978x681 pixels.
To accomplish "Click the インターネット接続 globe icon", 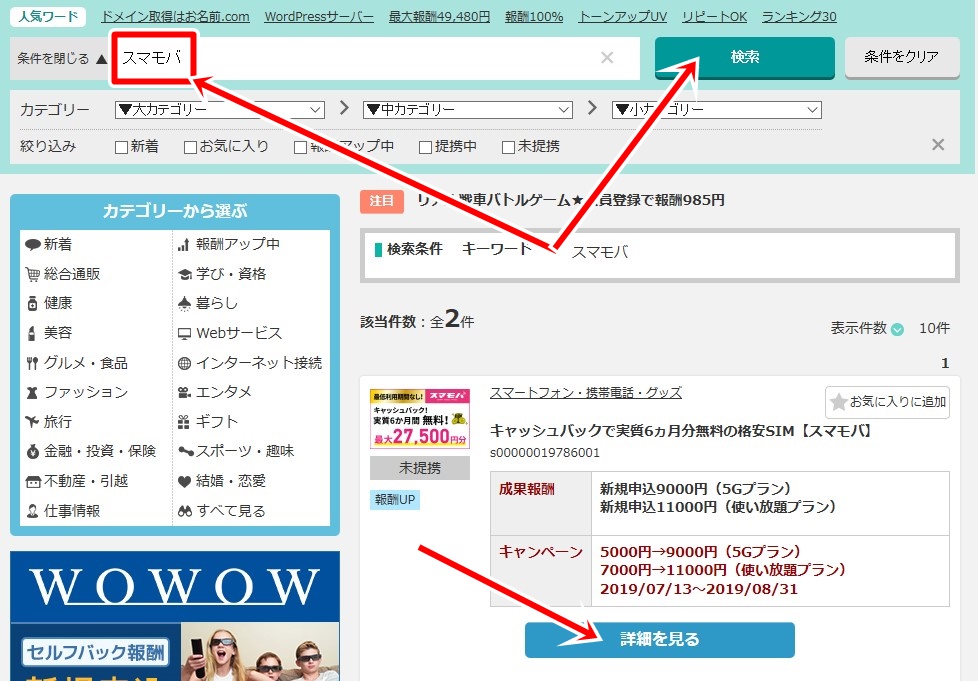I will point(184,363).
